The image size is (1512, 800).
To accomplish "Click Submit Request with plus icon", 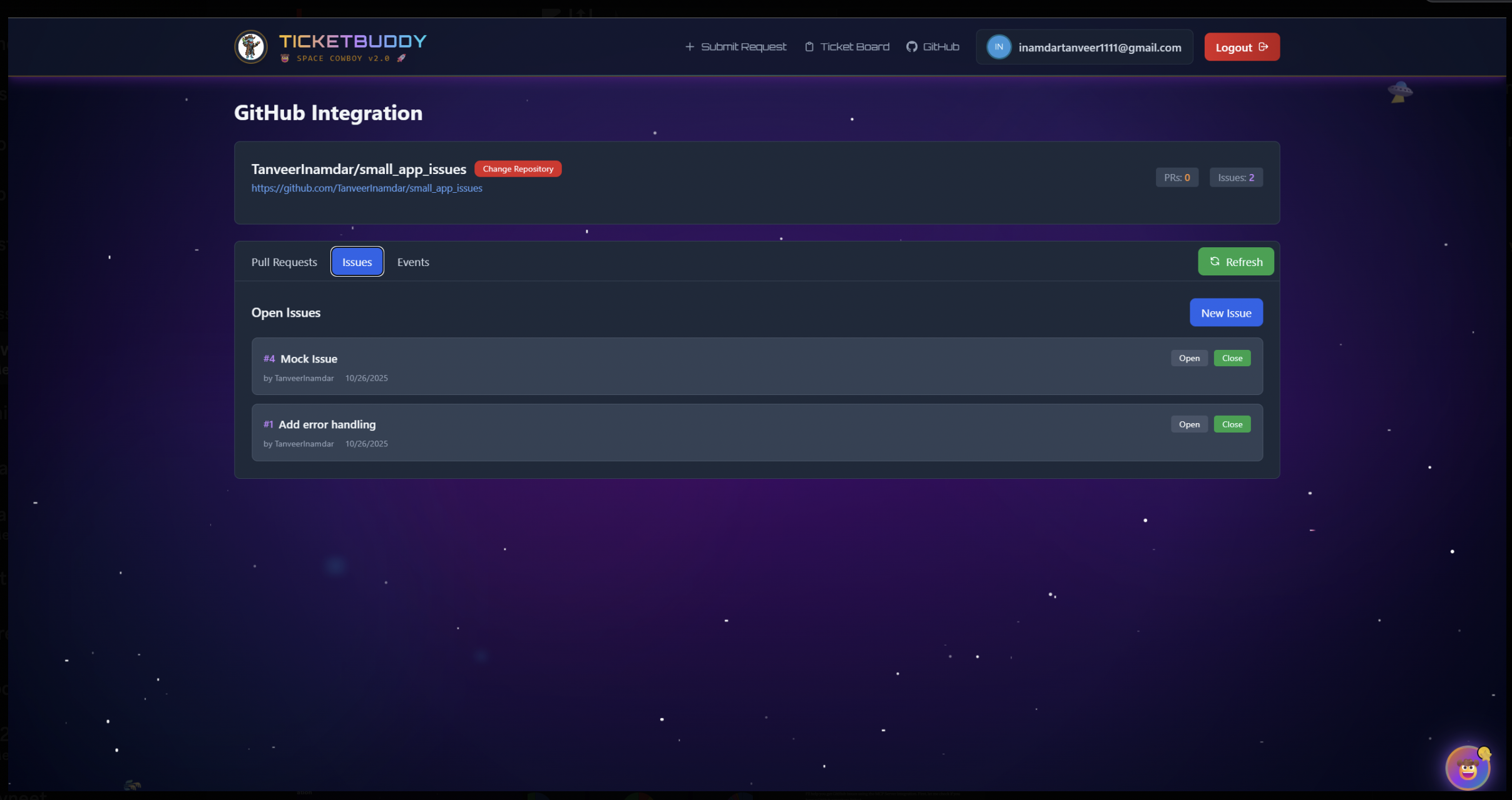I will pos(736,47).
